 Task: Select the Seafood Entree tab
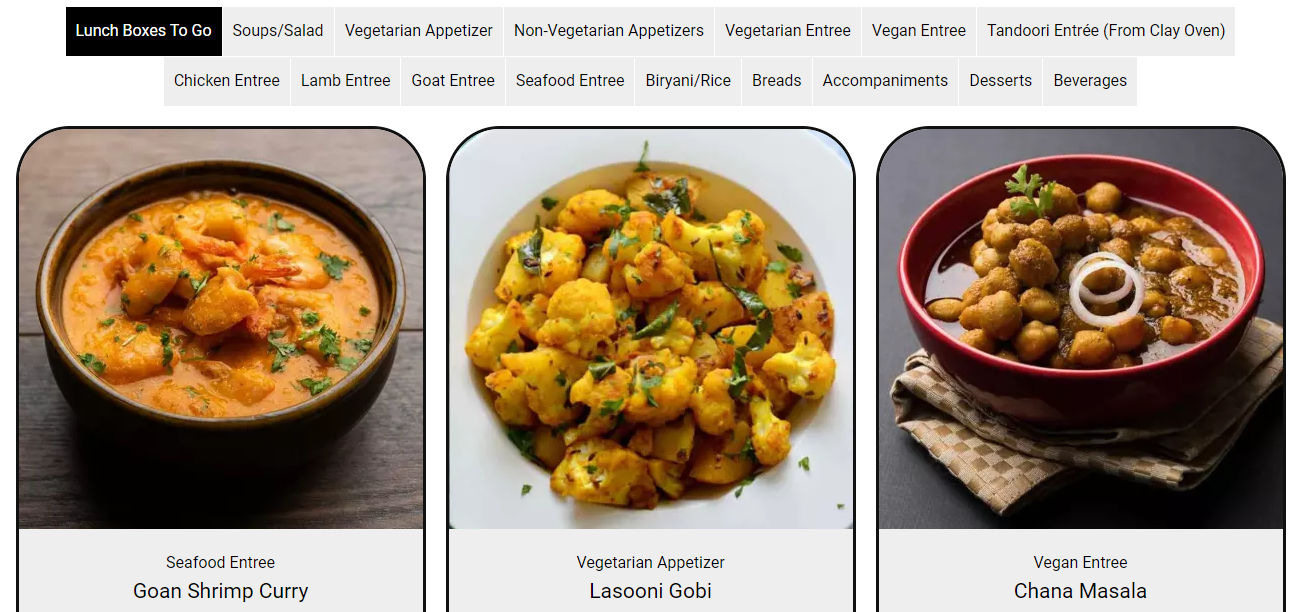coord(570,81)
